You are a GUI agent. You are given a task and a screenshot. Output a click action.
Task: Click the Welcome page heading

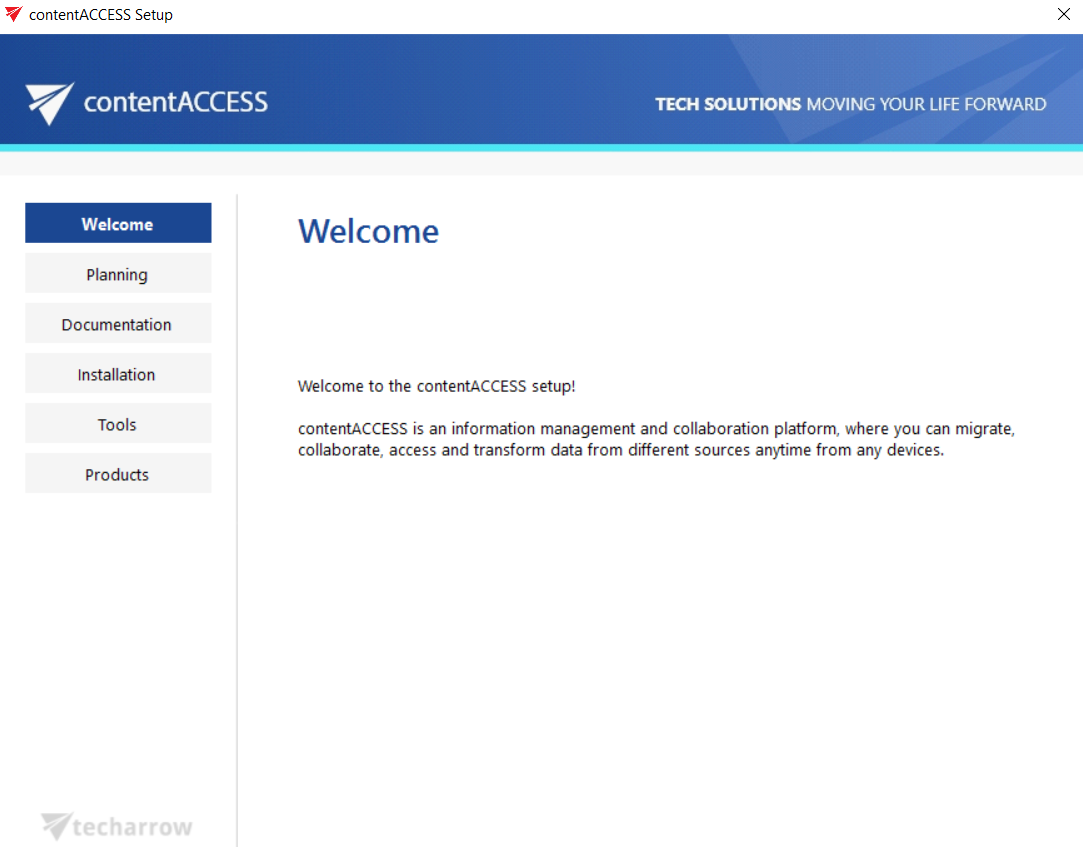click(x=368, y=231)
